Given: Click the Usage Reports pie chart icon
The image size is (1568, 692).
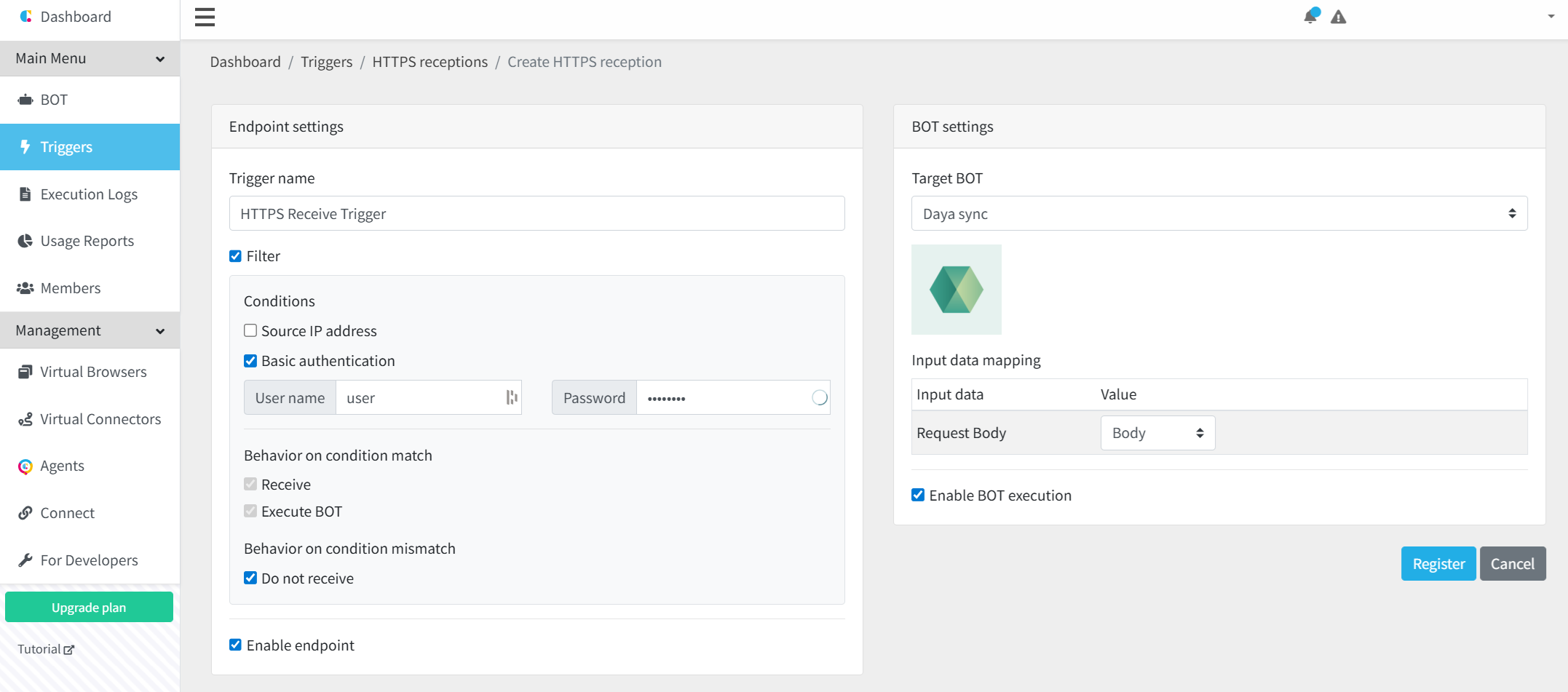Looking at the screenshot, I should point(25,240).
